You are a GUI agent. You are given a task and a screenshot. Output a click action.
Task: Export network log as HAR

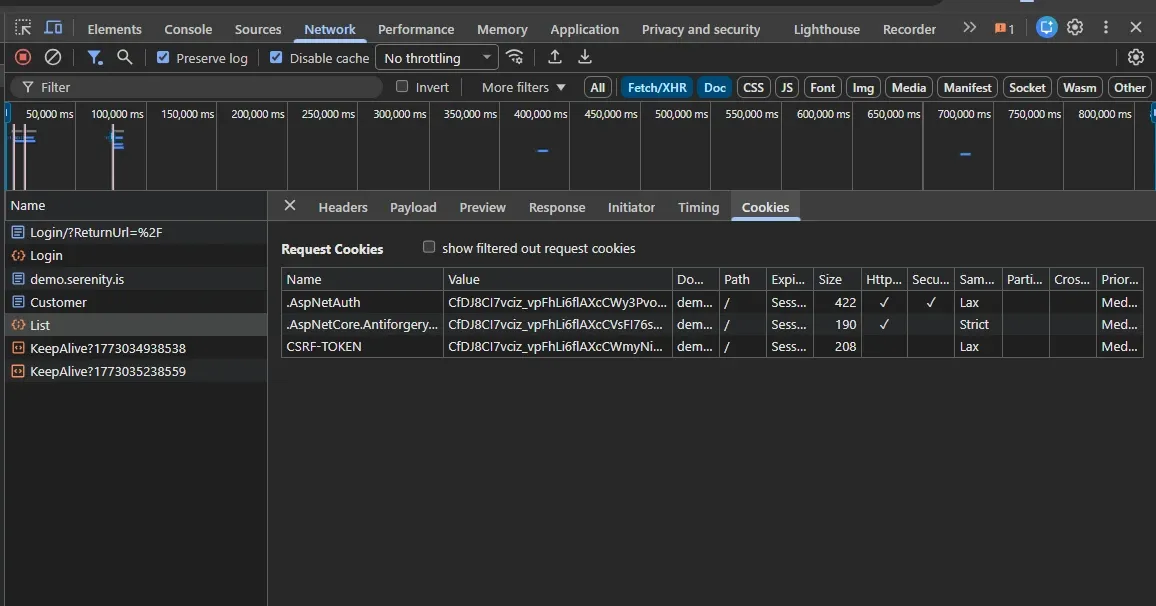(585, 58)
